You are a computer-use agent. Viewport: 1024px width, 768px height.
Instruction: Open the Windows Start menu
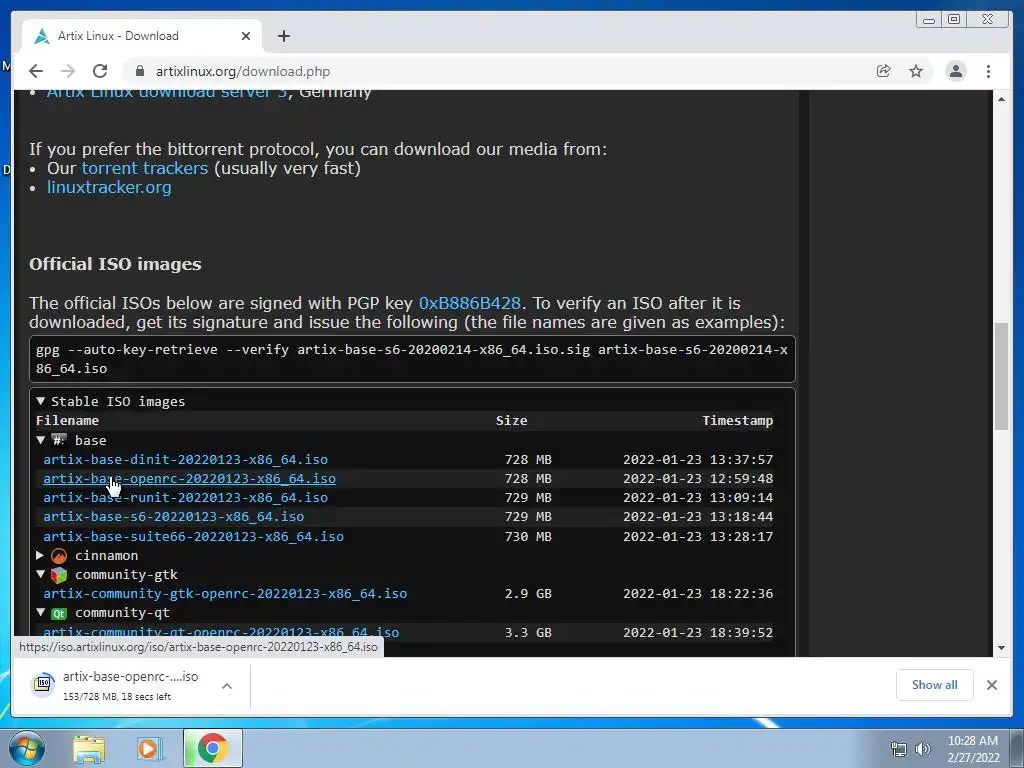click(x=27, y=748)
